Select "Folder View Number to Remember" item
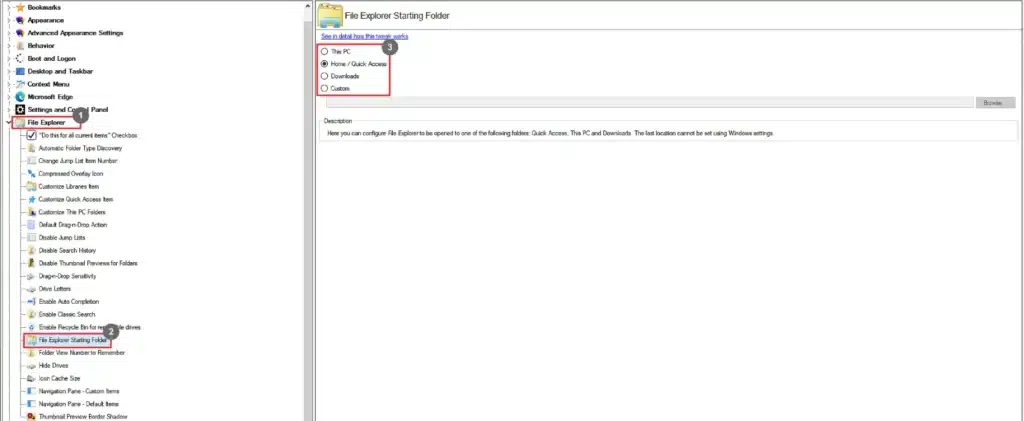The image size is (1024, 421). pyautogui.click(x=82, y=352)
